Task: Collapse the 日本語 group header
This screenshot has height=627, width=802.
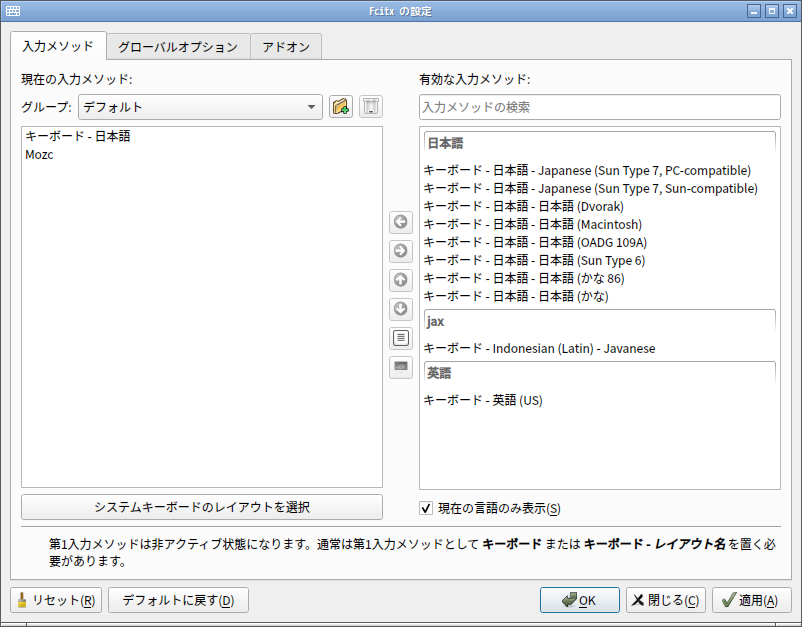Action: (x=599, y=143)
